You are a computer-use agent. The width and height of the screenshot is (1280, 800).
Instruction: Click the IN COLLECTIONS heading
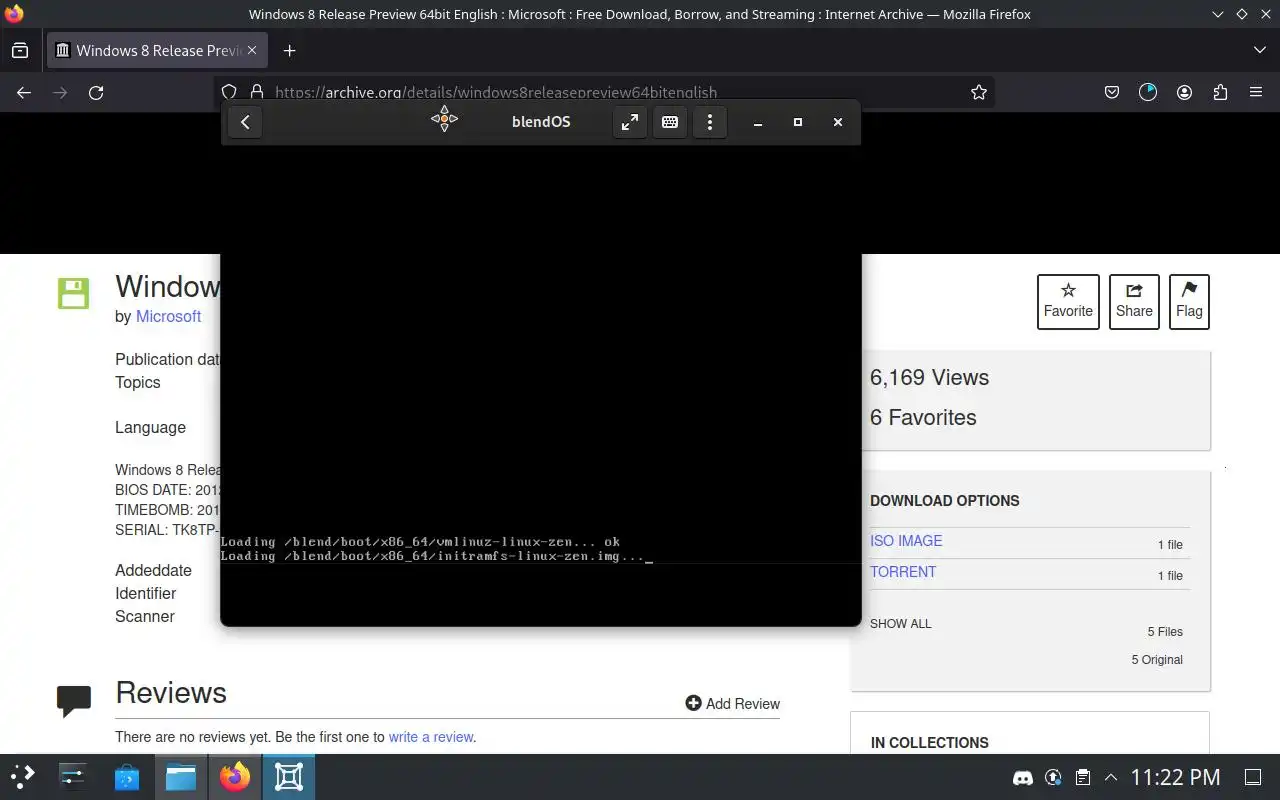pyautogui.click(x=930, y=743)
